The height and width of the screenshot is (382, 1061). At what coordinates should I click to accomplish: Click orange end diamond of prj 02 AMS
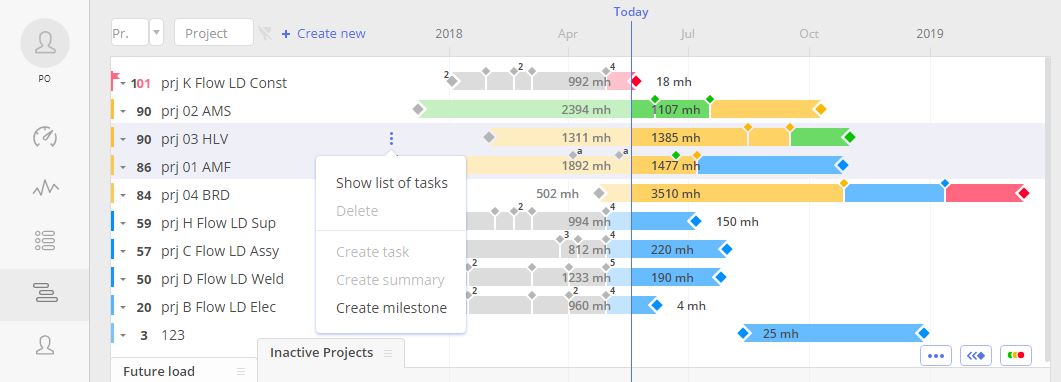tap(821, 109)
